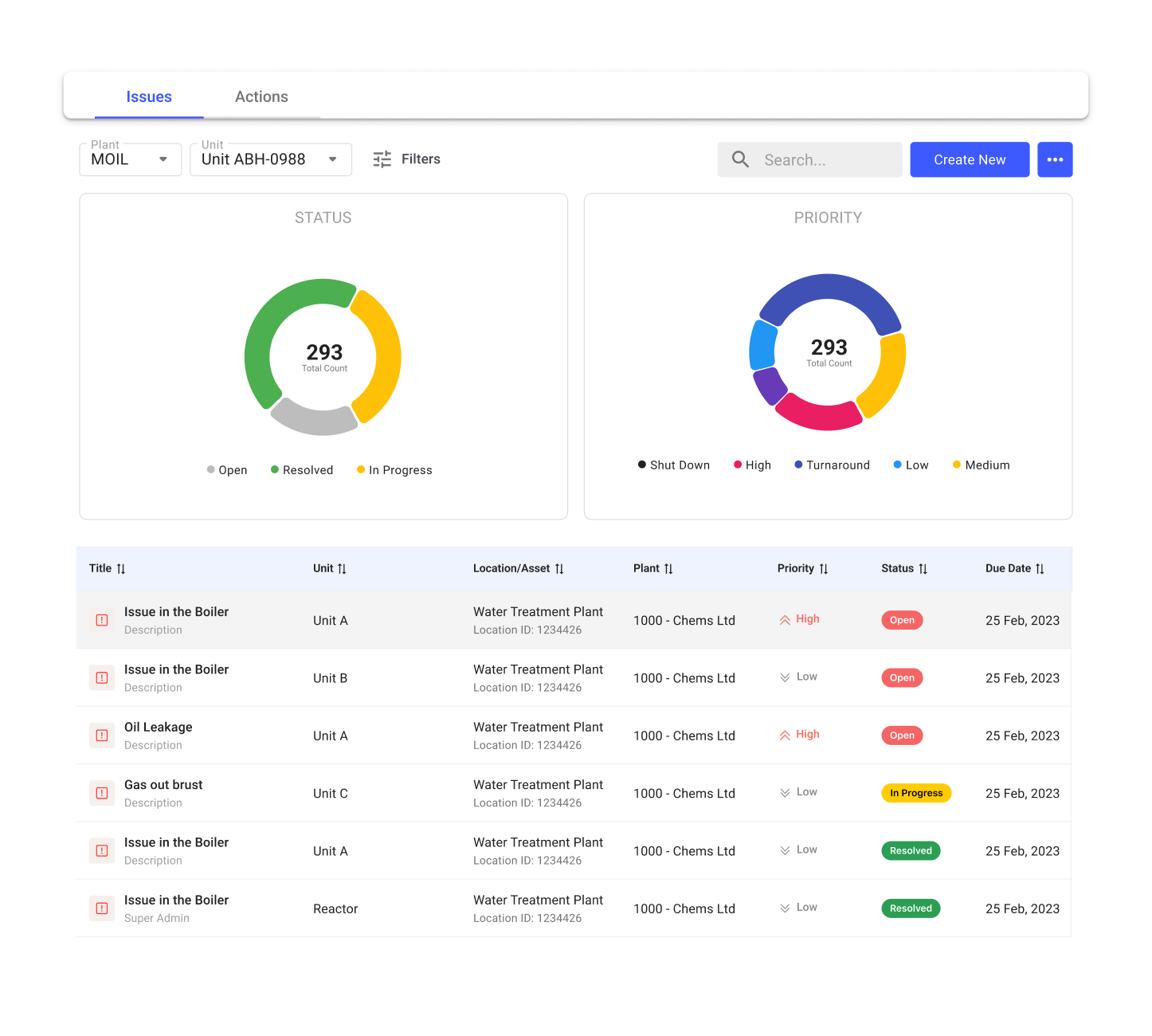Toggle Resolved legend in Status chart
This screenshot has width=1152, height=1036.
point(302,470)
